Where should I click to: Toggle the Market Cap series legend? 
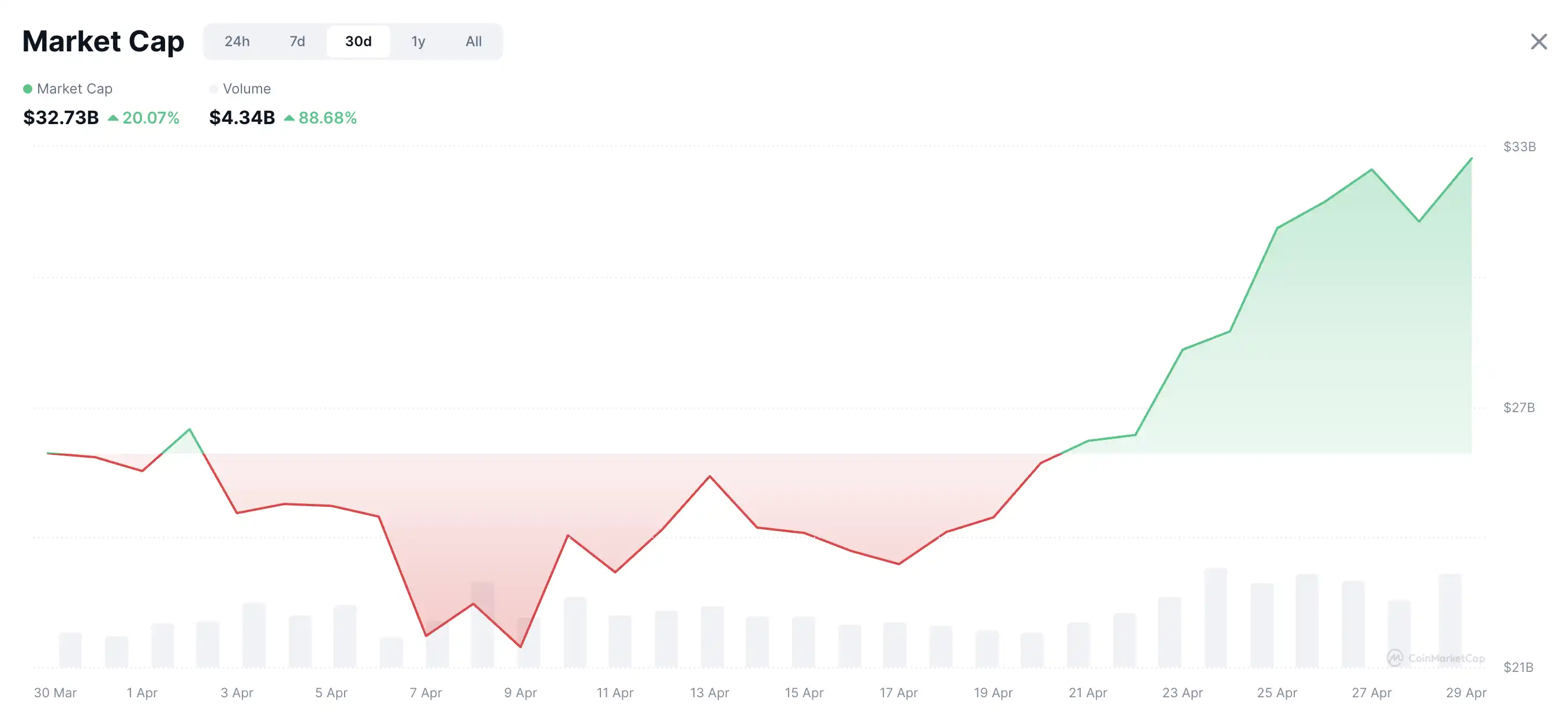[x=74, y=89]
